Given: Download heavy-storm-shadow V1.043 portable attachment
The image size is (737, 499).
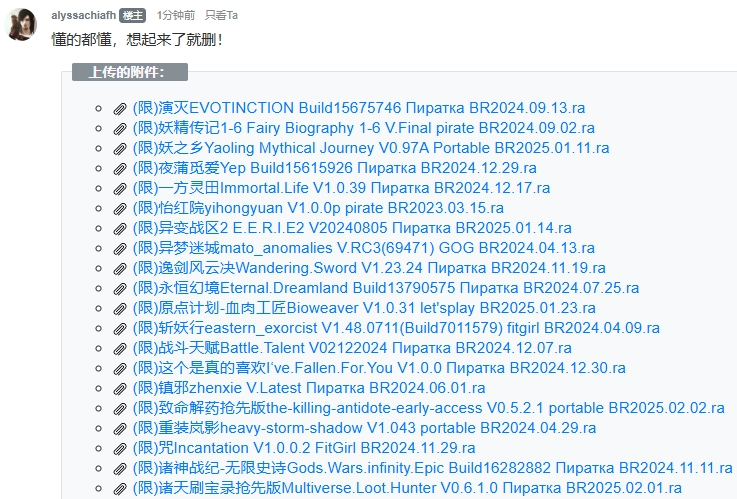Looking at the screenshot, I should pos(364,428).
